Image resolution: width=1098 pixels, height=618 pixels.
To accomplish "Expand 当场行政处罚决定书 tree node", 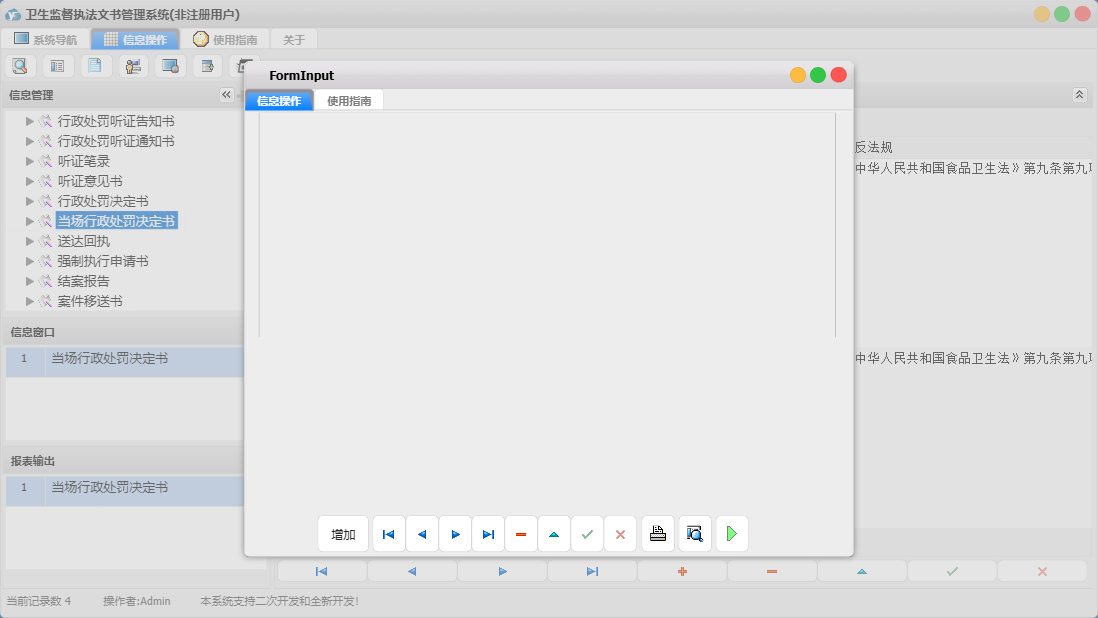I will click(29, 221).
